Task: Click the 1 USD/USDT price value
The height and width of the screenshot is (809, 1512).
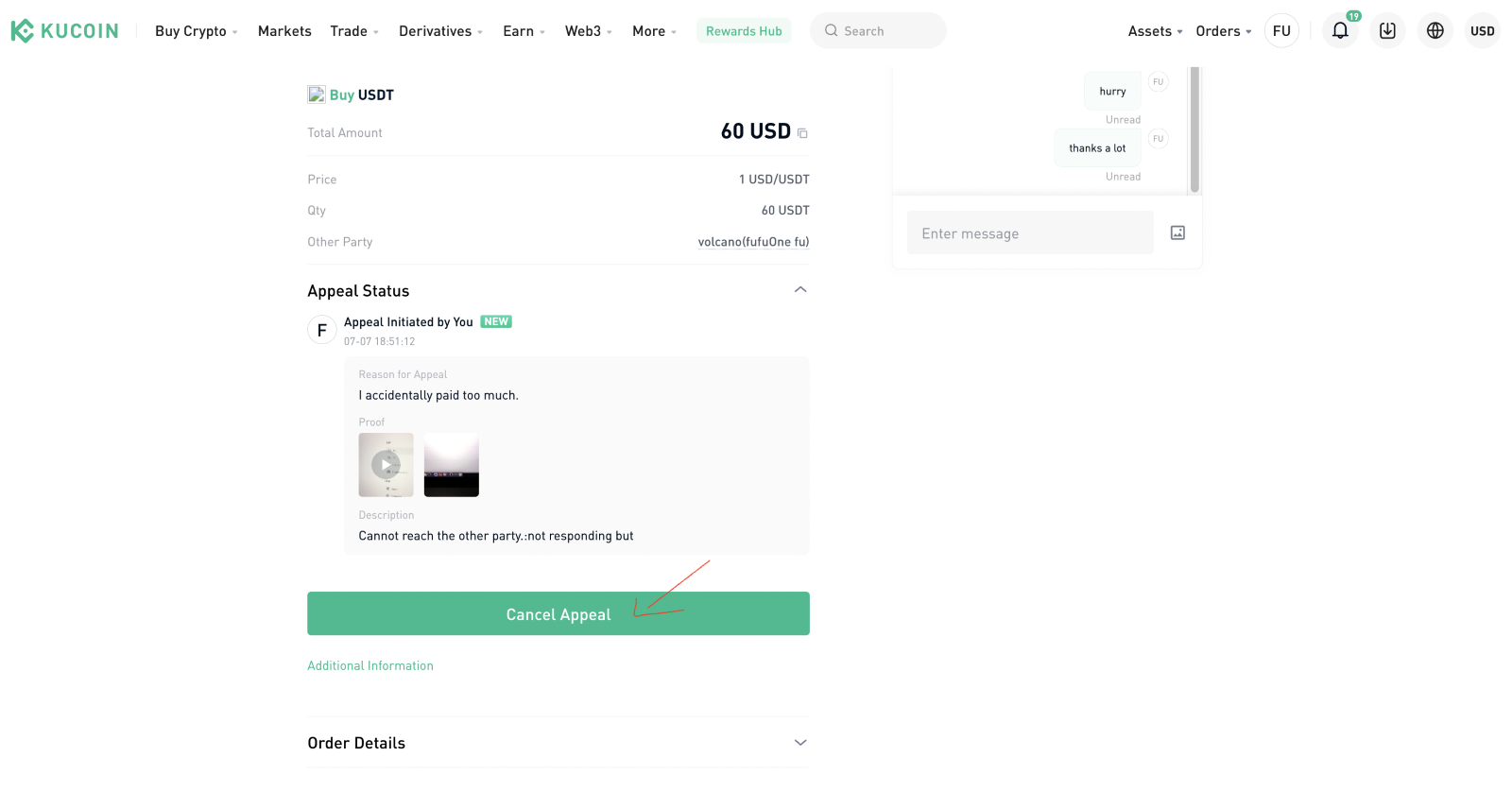Action: pyautogui.click(x=774, y=180)
